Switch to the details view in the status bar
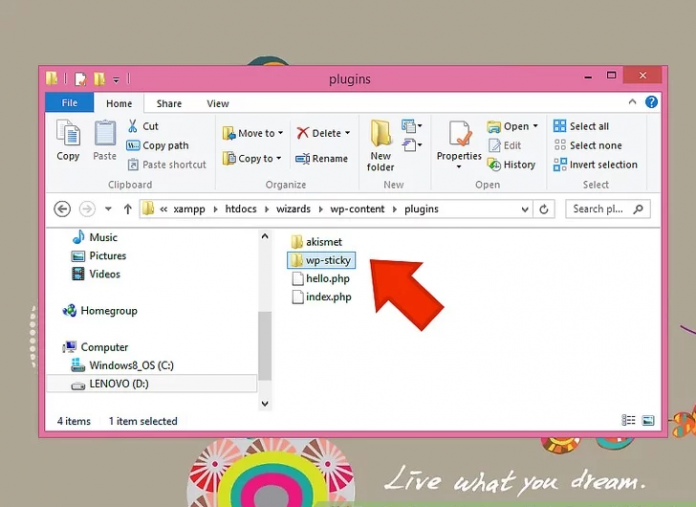The height and width of the screenshot is (507, 696). tap(629, 421)
